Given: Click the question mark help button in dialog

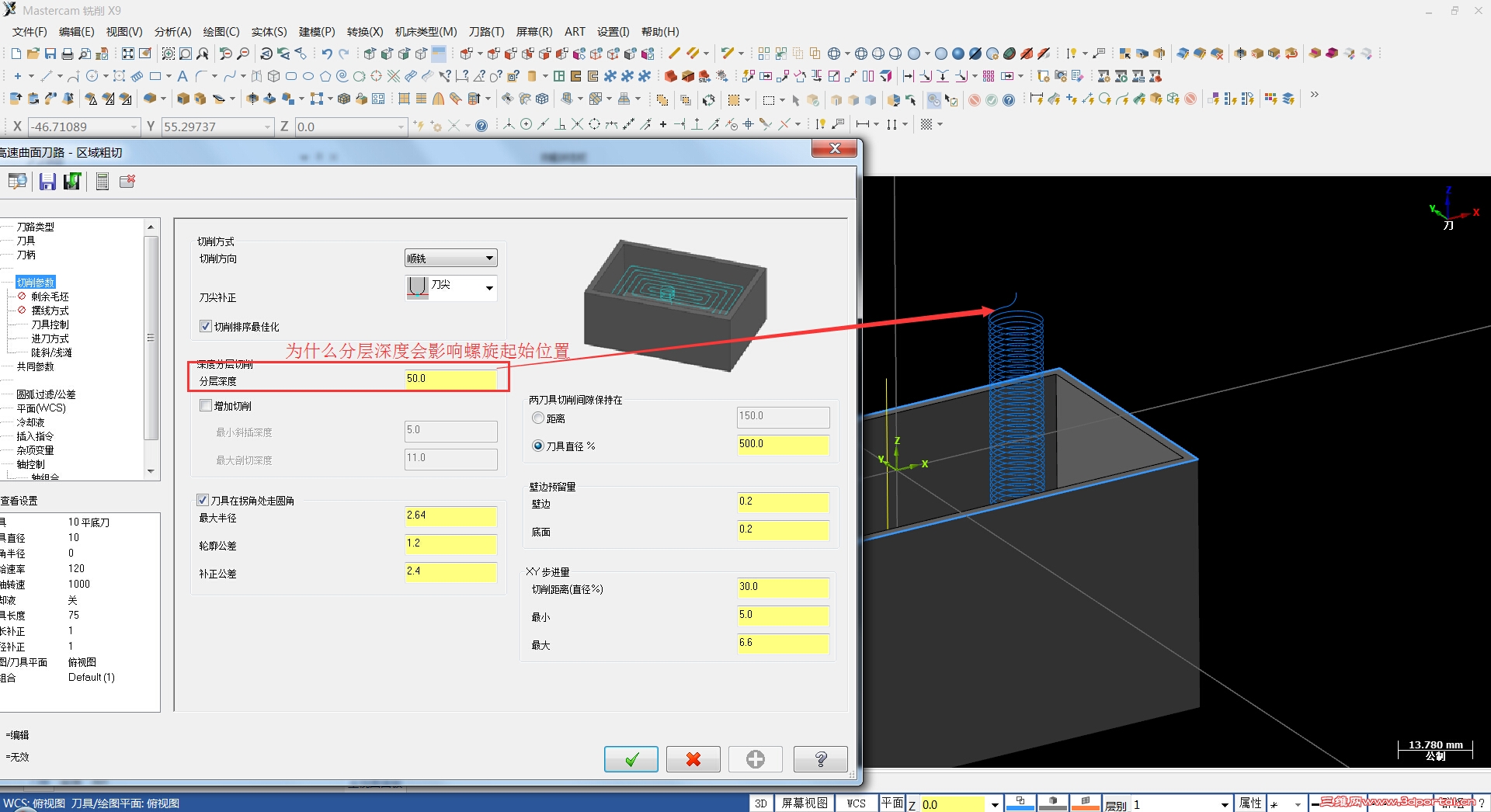Looking at the screenshot, I should pyautogui.click(x=821, y=759).
